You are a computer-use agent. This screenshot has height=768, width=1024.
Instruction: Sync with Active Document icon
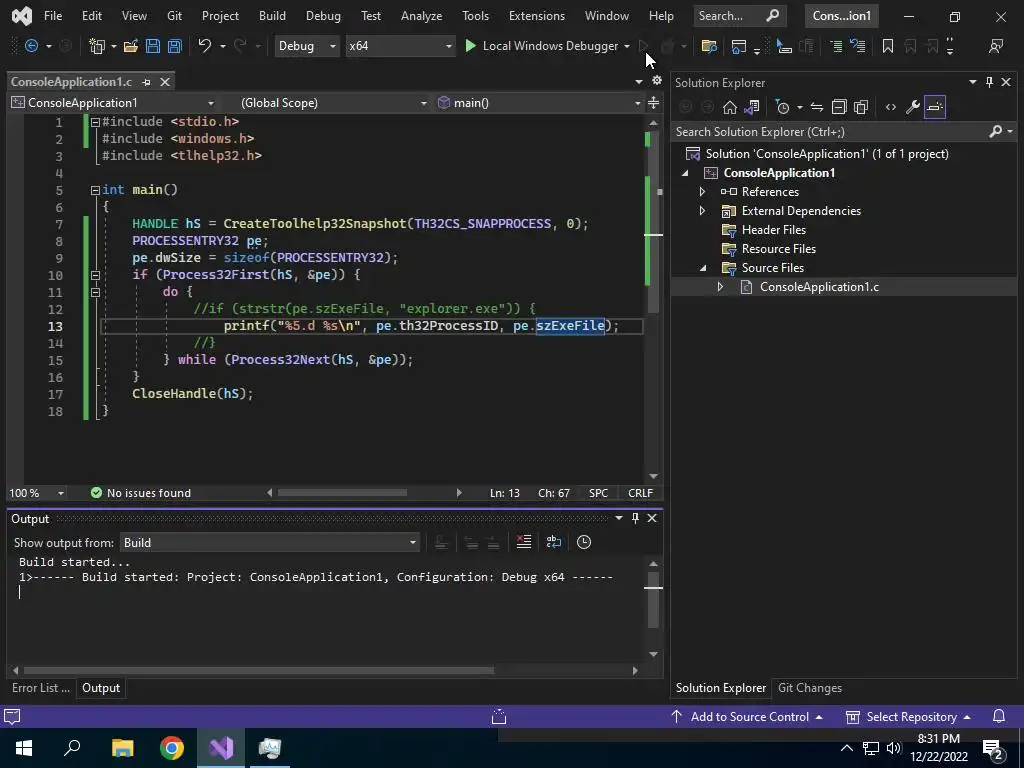coord(816,107)
